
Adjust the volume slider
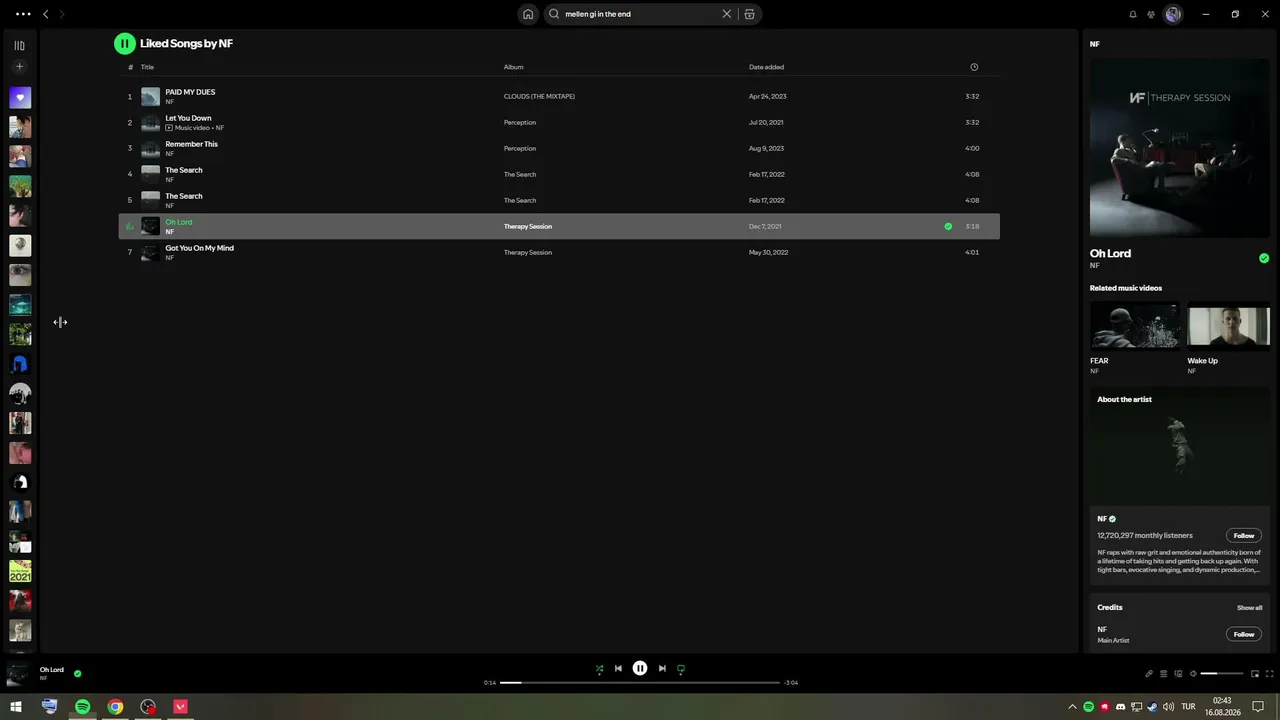click(1222, 674)
